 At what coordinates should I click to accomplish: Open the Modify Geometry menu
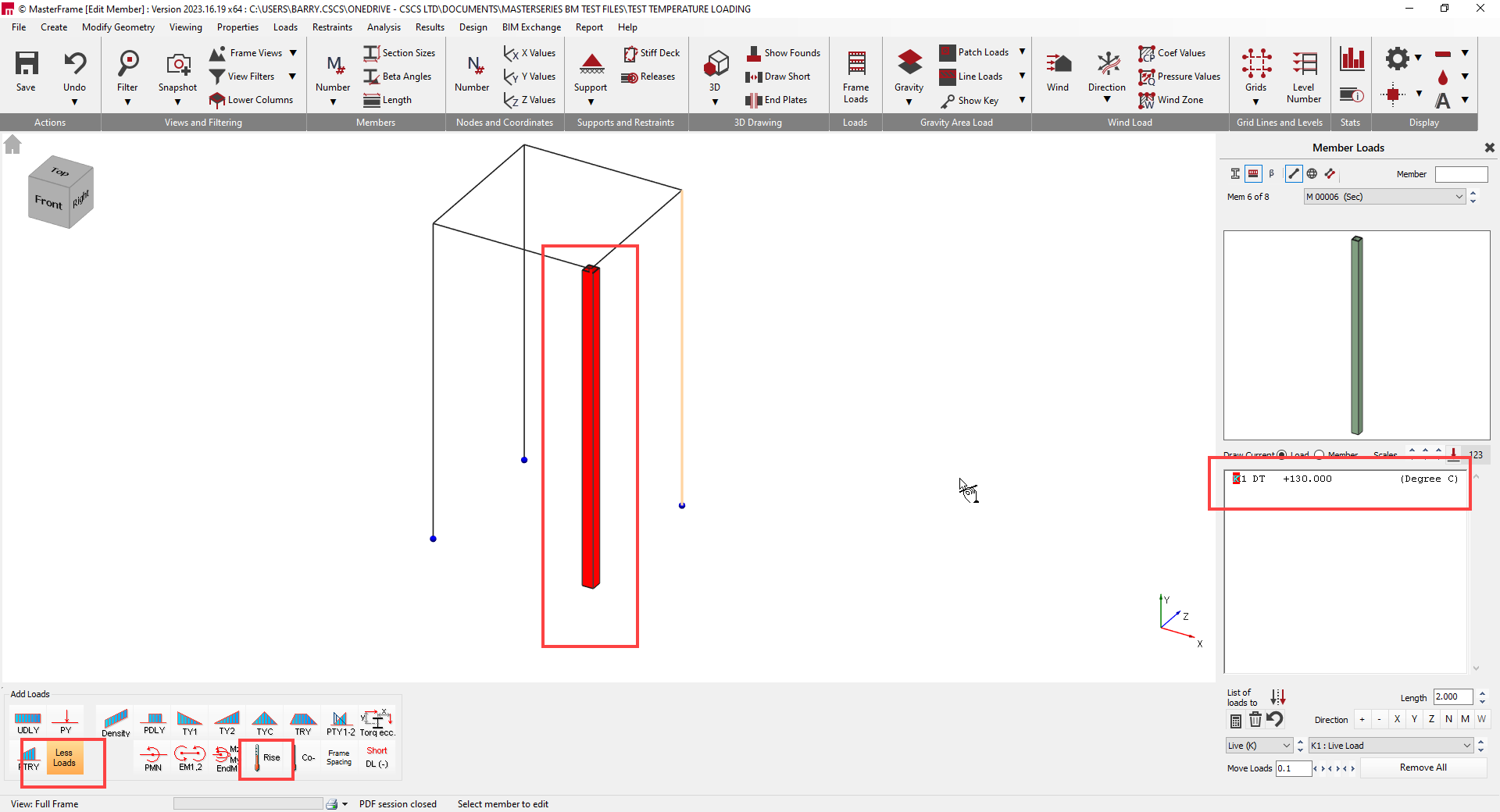[118, 27]
